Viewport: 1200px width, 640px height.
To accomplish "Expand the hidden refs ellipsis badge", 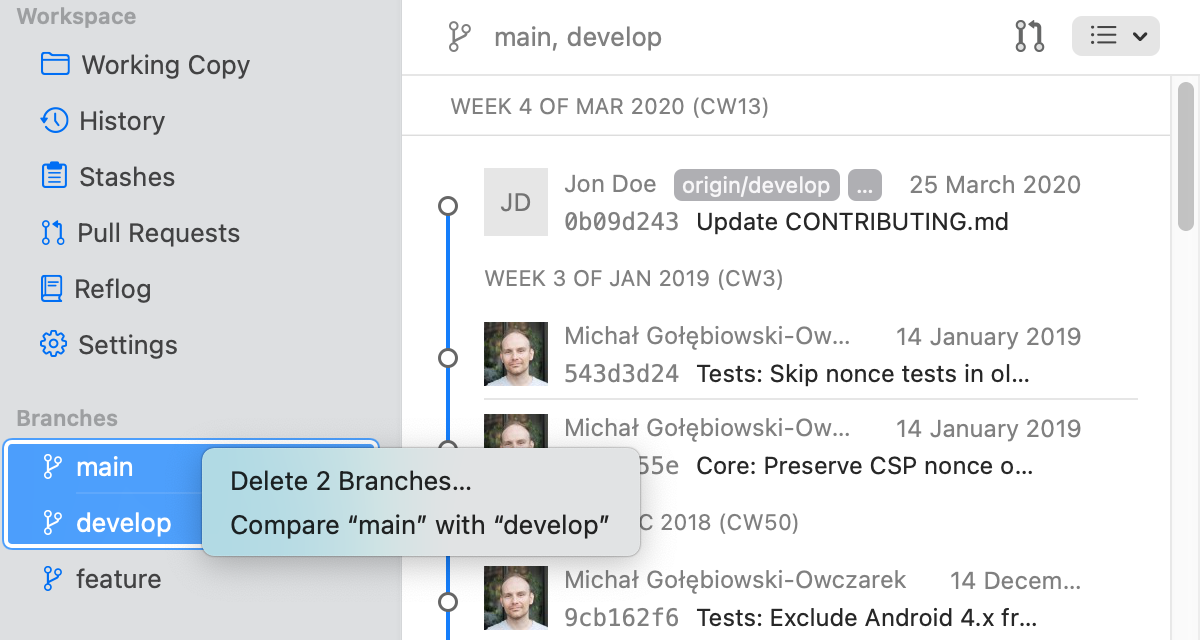I will [x=864, y=185].
